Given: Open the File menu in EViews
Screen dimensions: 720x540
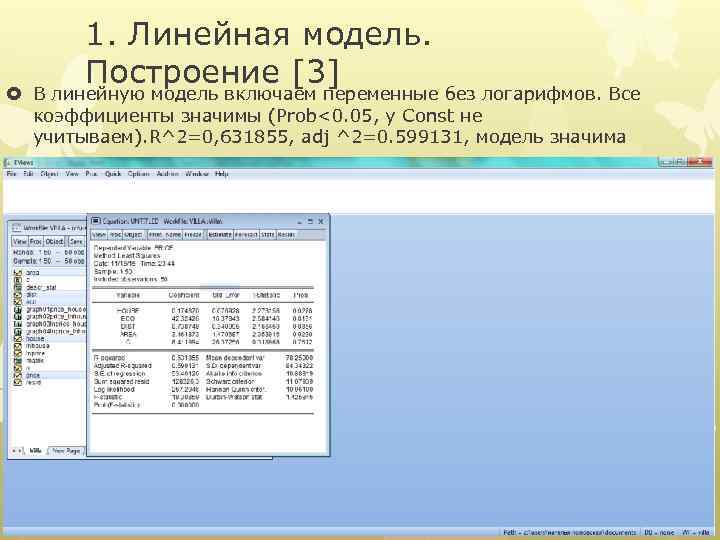Looking at the screenshot, I should (x=11, y=174).
